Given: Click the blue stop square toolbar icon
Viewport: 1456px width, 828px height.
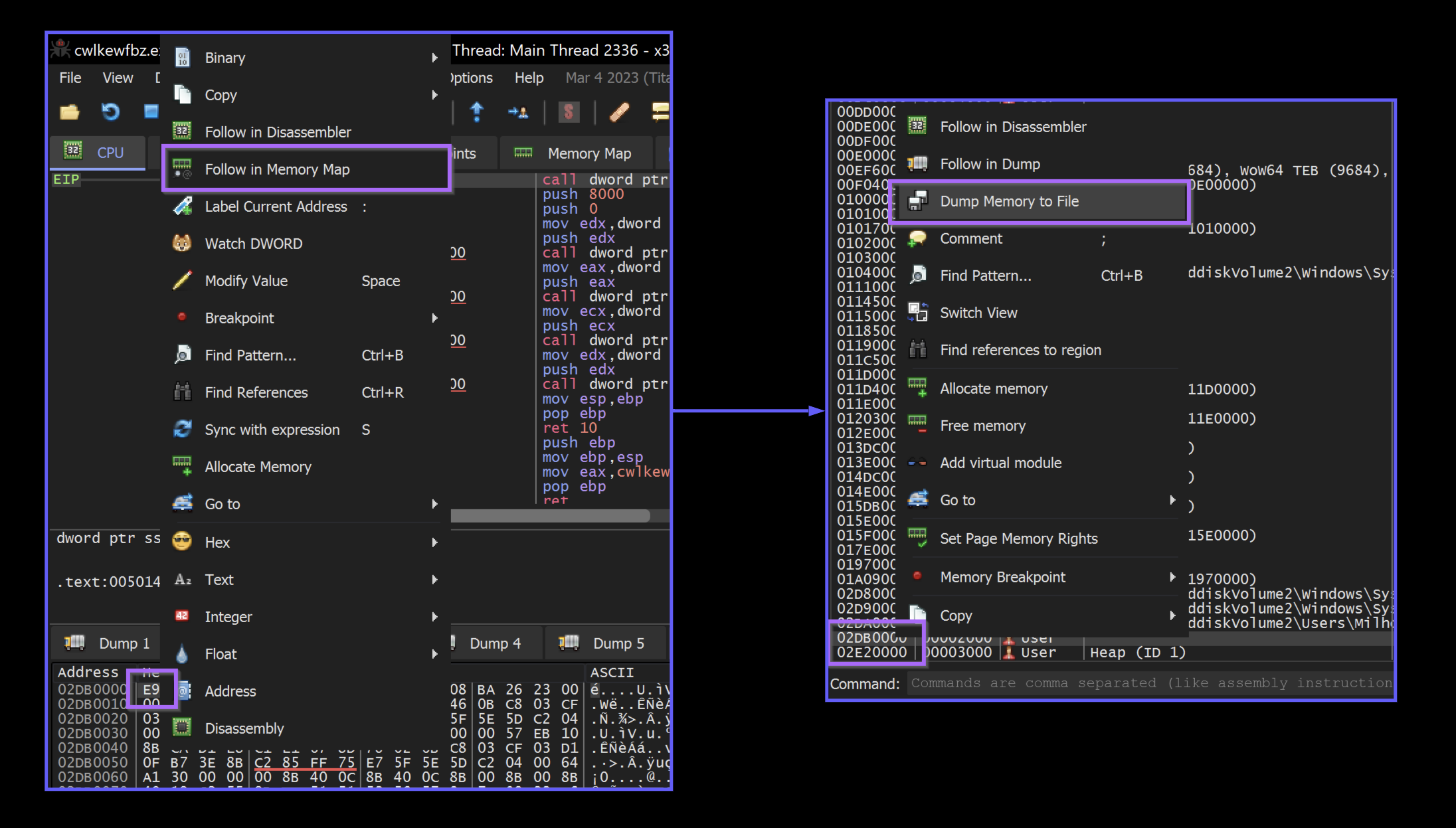Looking at the screenshot, I should click(151, 112).
